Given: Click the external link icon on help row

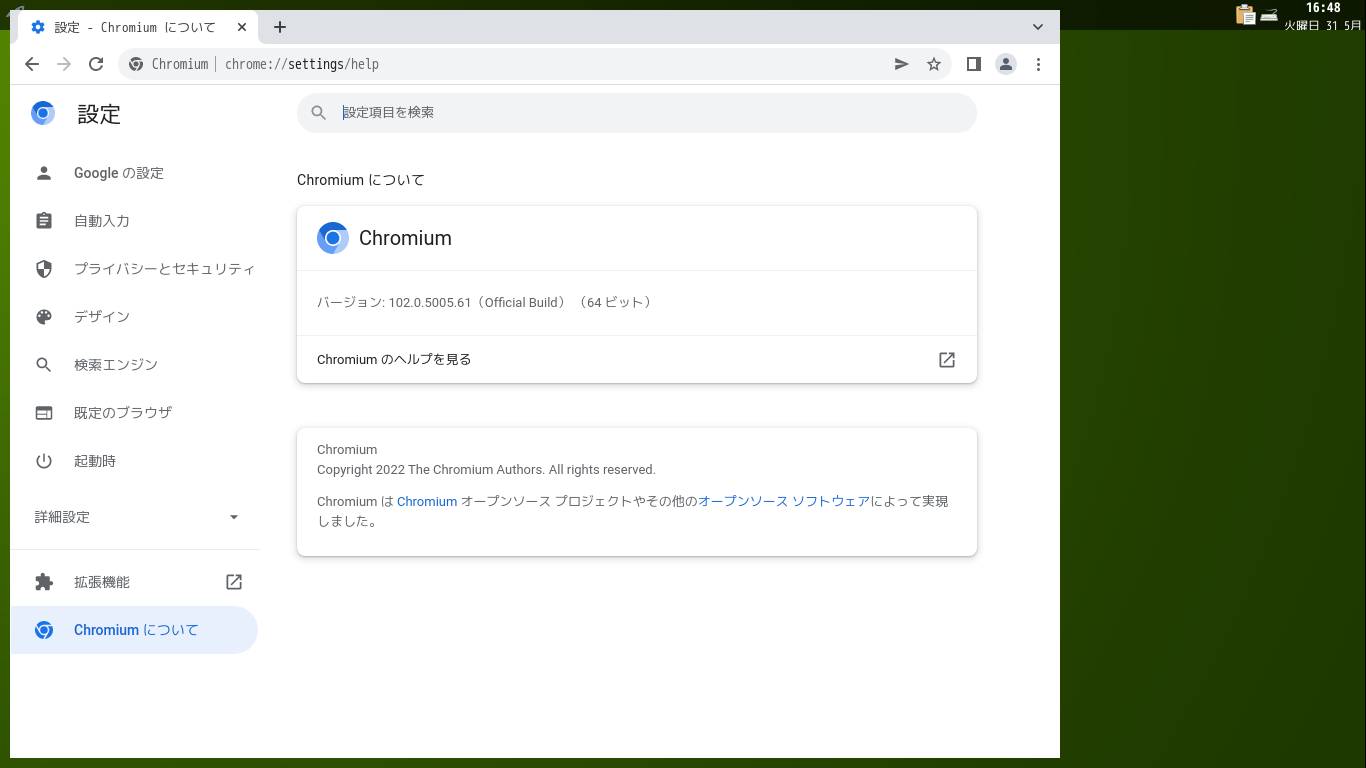Looking at the screenshot, I should coord(947,359).
